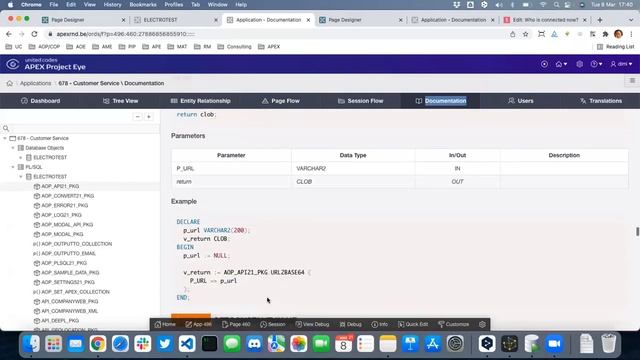The height and width of the screenshot is (360, 640).
Task: Open Visual Studio Code from the Dock
Action: (x=187, y=344)
